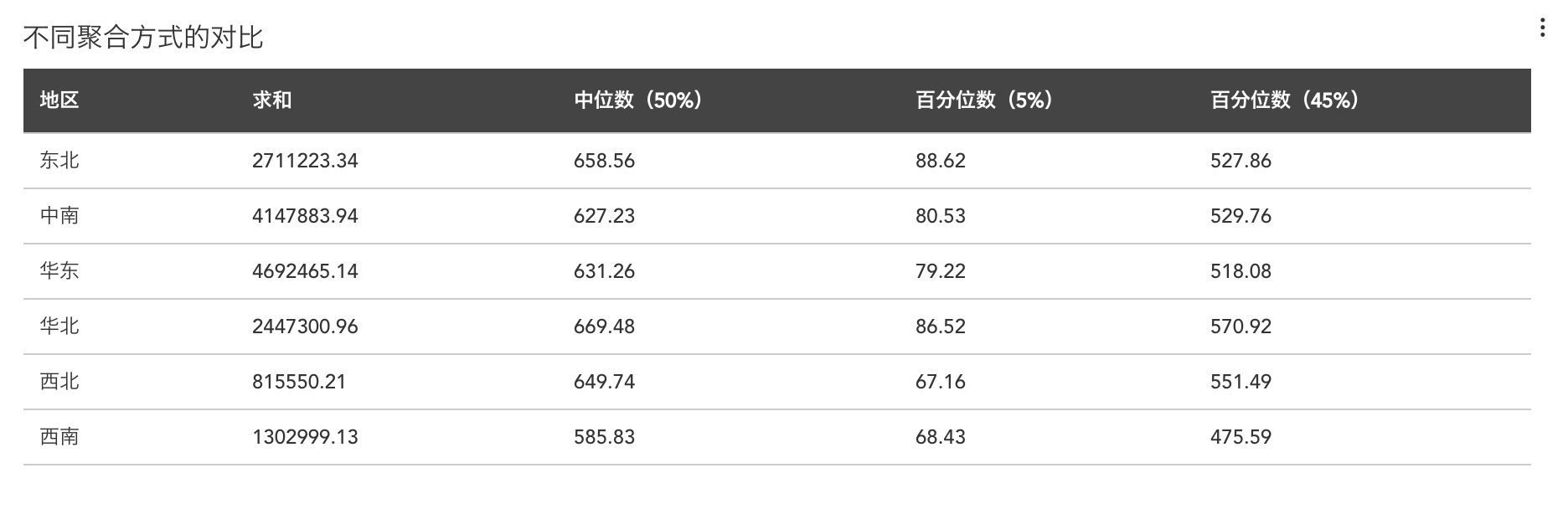Open the three-dot more options menu
This screenshot has height=509, width=1568.
pos(1542,28)
